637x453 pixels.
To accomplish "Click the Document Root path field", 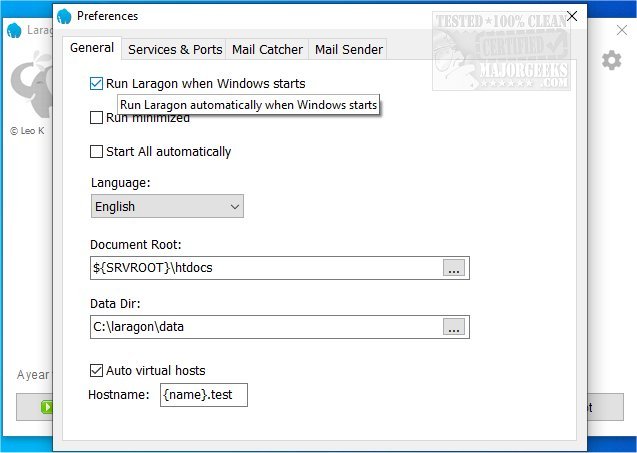I will (x=265, y=268).
